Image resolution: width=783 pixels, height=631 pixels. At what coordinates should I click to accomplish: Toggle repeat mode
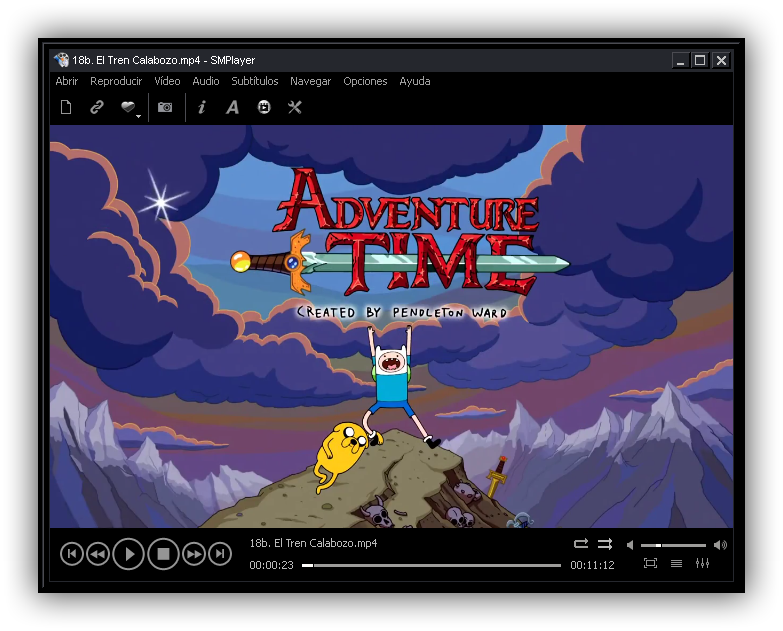[581, 544]
